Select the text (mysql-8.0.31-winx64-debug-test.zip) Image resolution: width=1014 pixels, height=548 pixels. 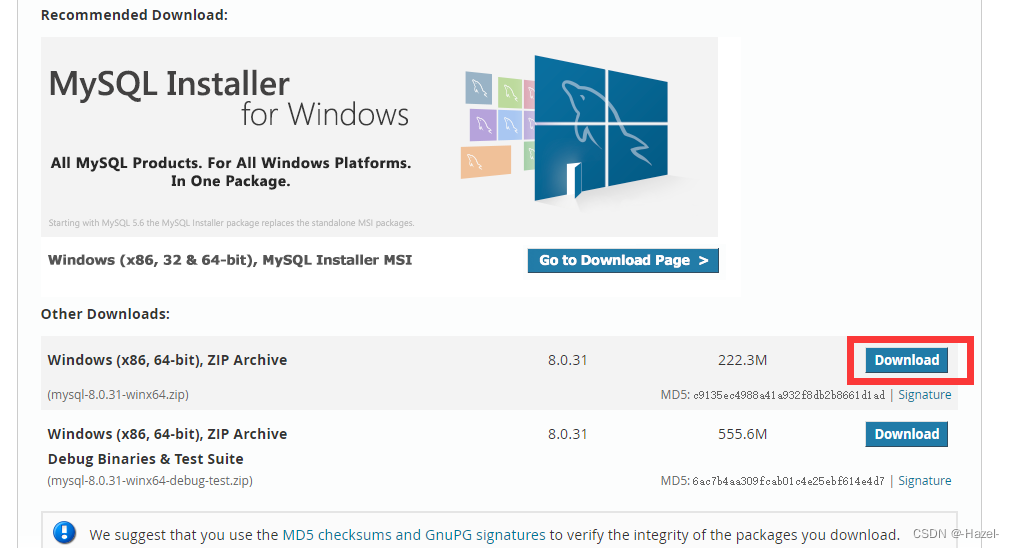[x=149, y=481]
